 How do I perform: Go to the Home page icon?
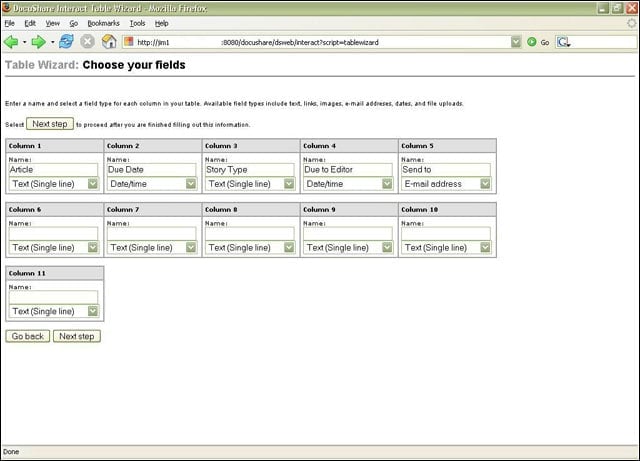click(x=109, y=42)
